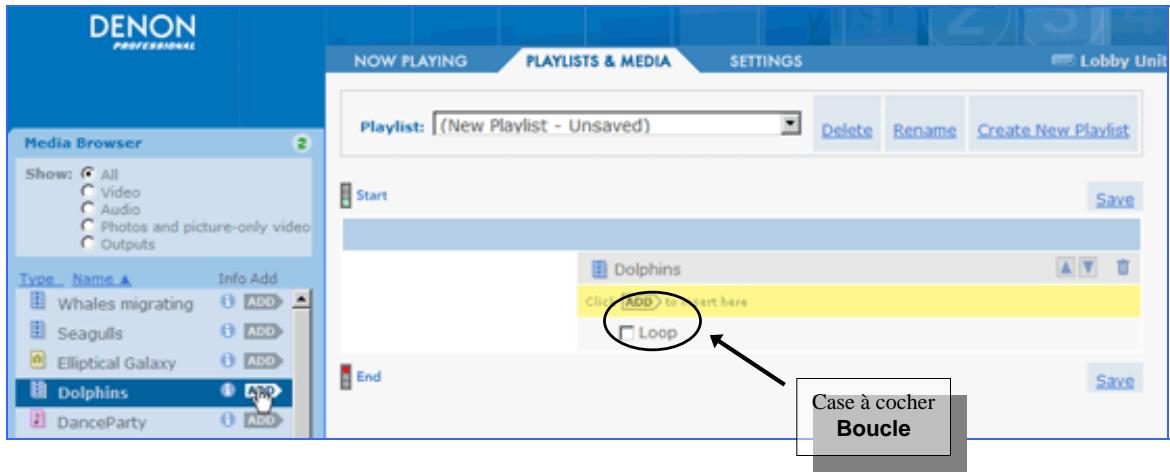The image size is (1170, 473).
Task: Click the Dolphins entry in the playlist
Action: pyautogui.click(x=647, y=269)
